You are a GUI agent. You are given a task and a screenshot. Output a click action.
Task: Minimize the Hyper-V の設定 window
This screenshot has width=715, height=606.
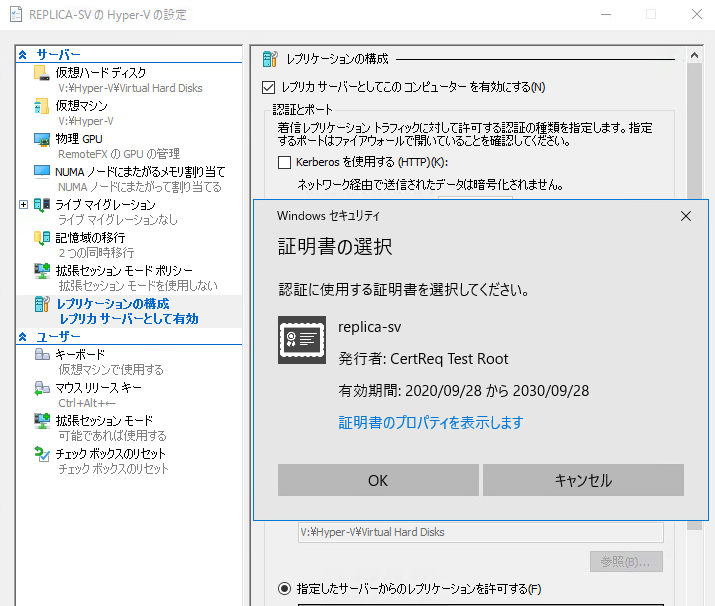(x=606, y=15)
